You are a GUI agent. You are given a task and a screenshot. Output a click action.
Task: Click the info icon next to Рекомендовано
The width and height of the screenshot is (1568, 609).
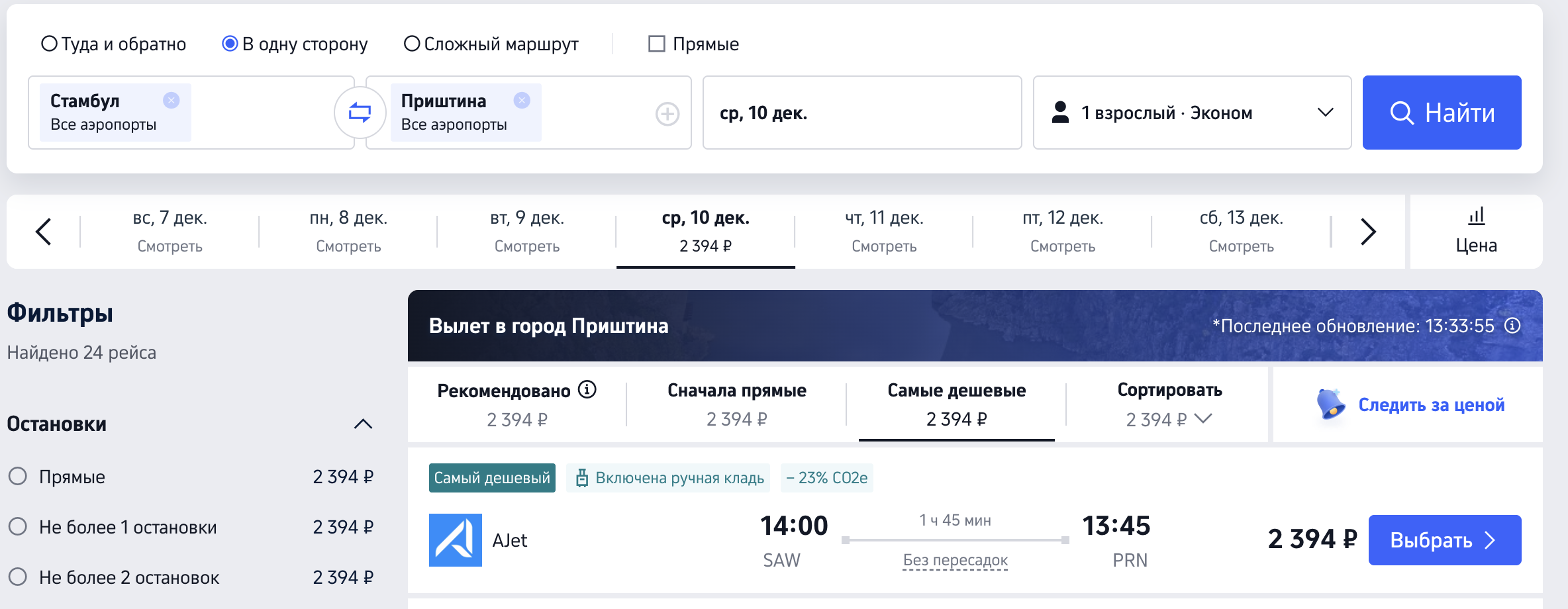tap(587, 389)
